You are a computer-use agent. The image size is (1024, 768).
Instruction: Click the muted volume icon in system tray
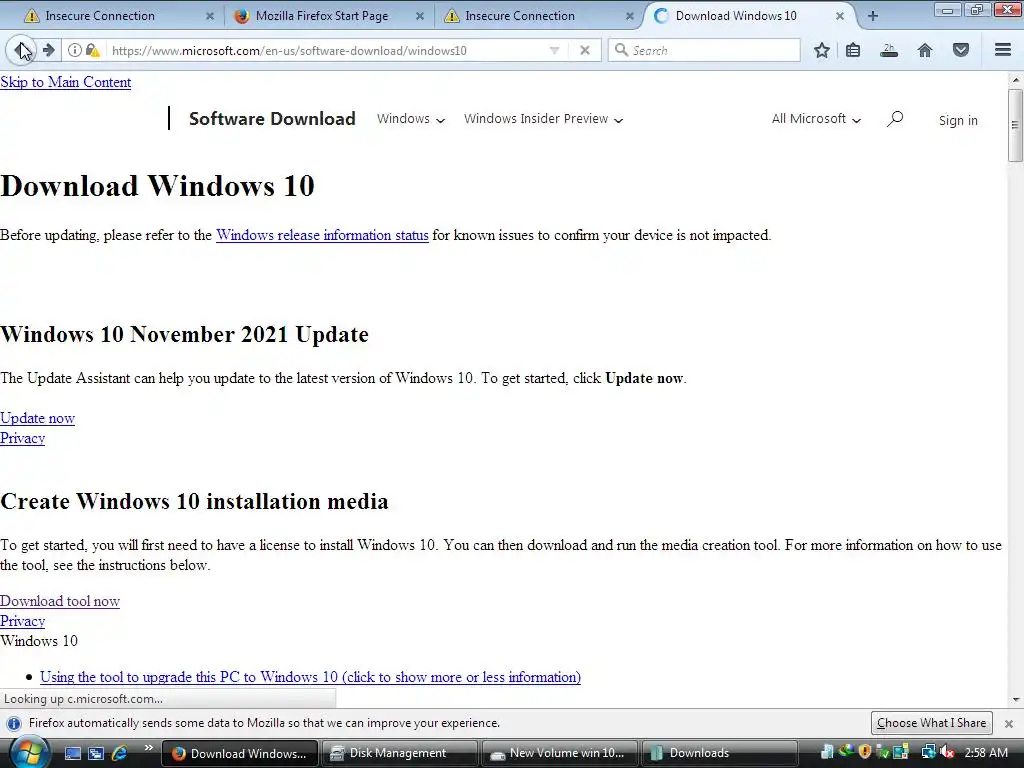point(946,752)
